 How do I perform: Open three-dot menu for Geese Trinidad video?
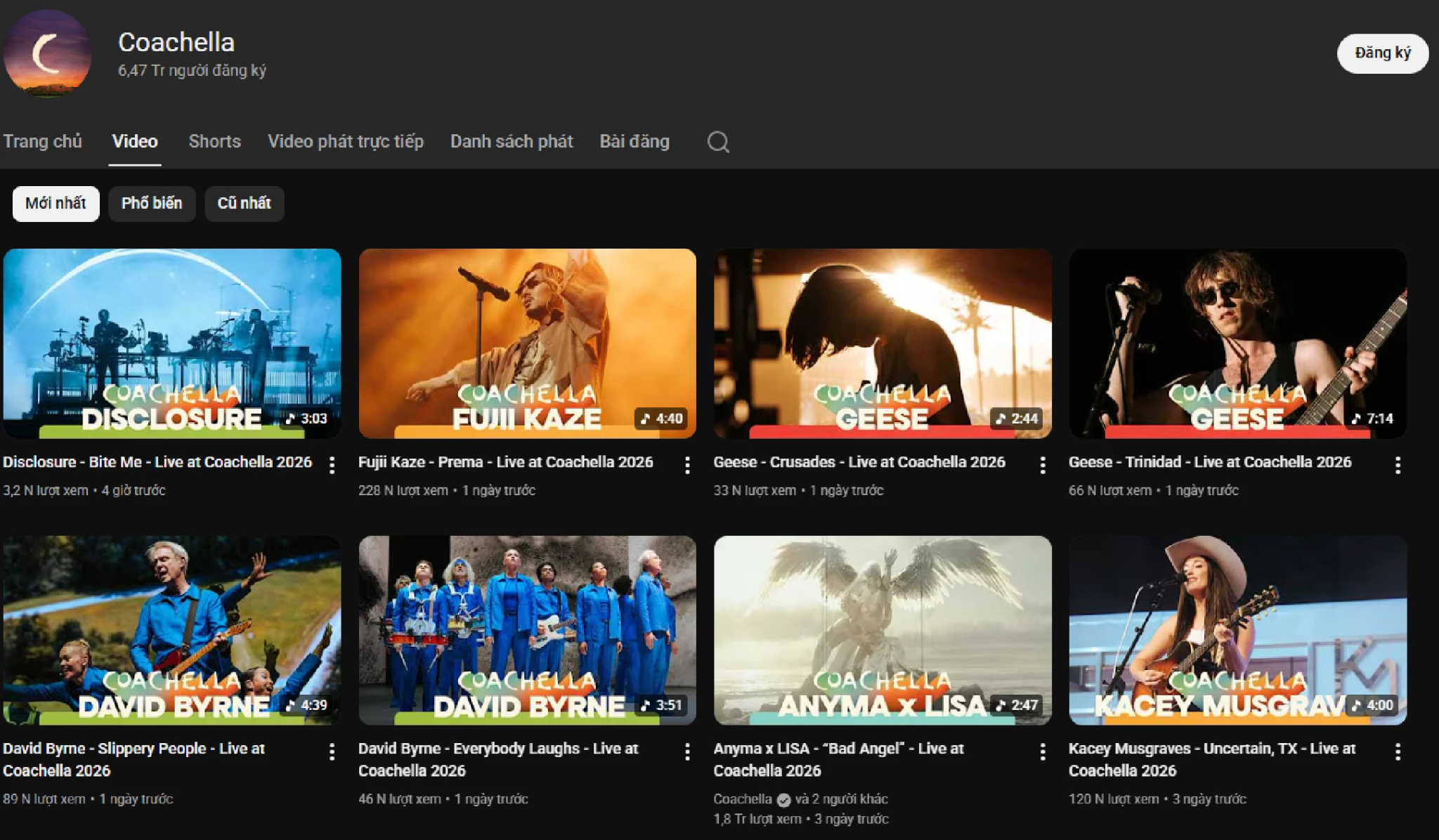coord(1398,464)
